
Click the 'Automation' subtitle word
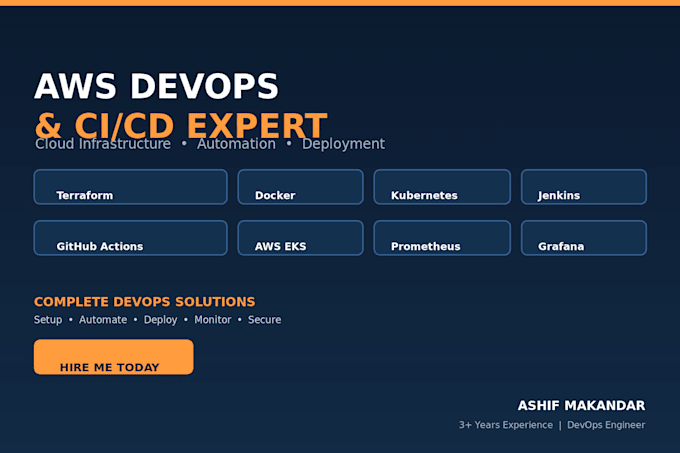pyautogui.click(x=236, y=143)
